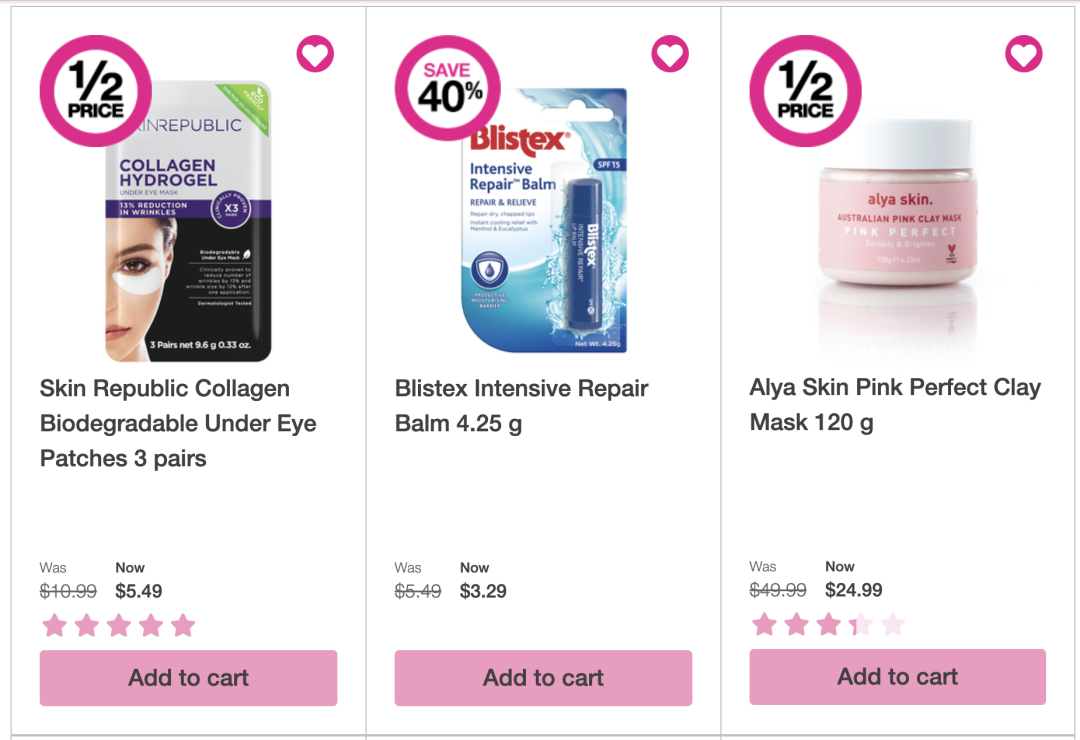Viewport: 1080px width, 740px height.
Task: Click five-star rating under Skin Republic patches
Action: pos(118,626)
